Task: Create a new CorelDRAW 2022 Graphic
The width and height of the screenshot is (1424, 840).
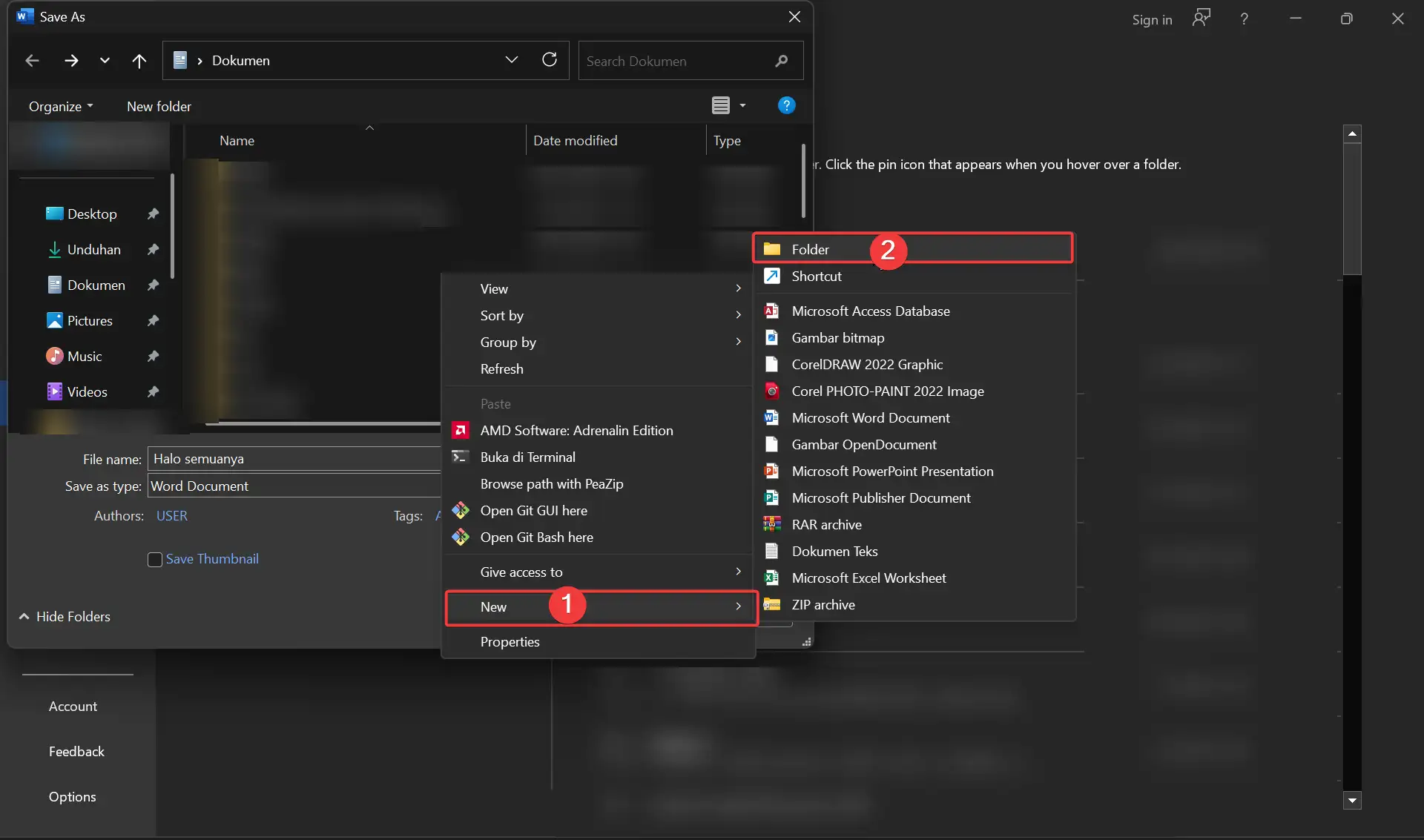Action: coord(866,364)
